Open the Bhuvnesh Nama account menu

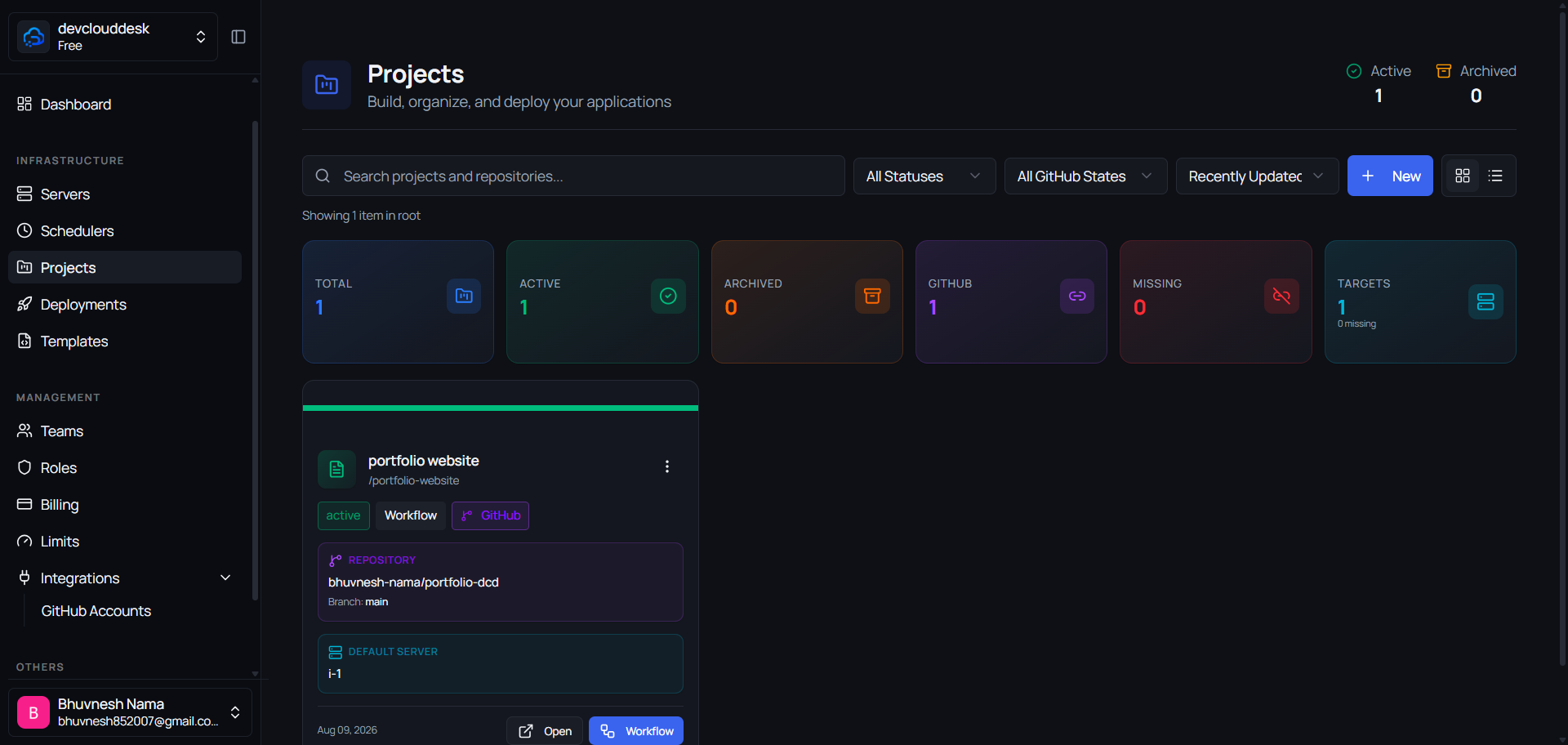pyautogui.click(x=131, y=712)
